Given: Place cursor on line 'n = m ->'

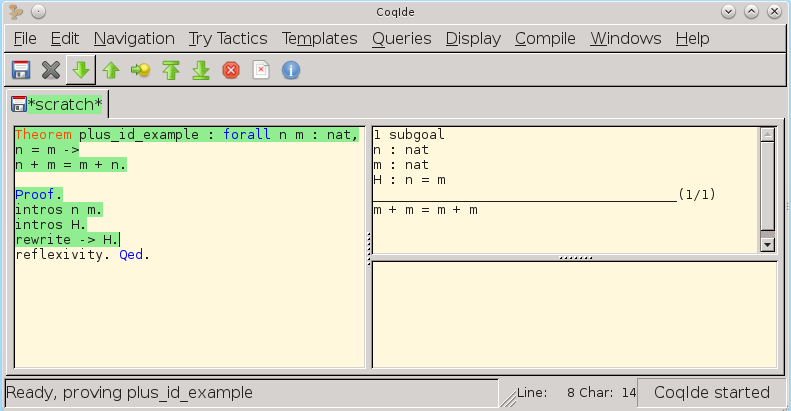Looking at the screenshot, I should (47, 150).
